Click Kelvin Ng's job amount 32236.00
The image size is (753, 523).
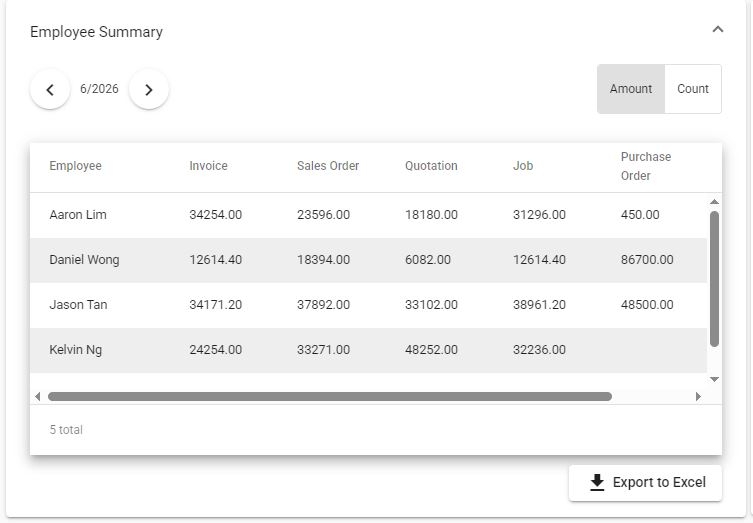click(539, 350)
